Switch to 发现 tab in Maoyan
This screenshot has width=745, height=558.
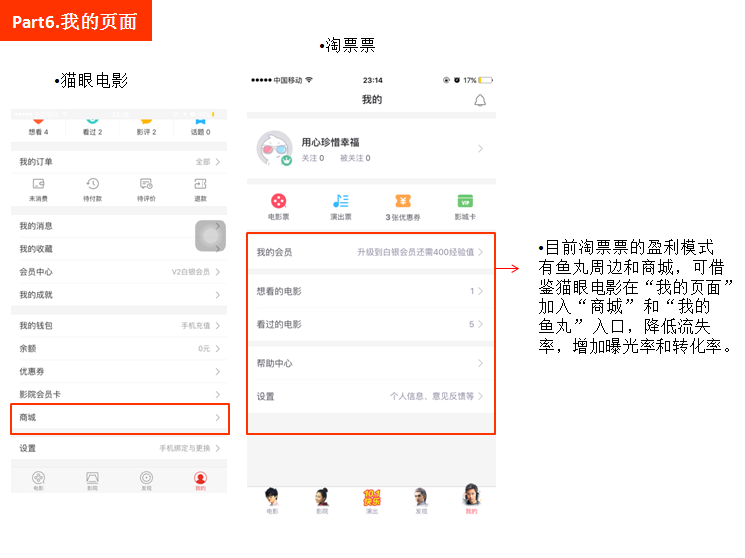coord(146,480)
